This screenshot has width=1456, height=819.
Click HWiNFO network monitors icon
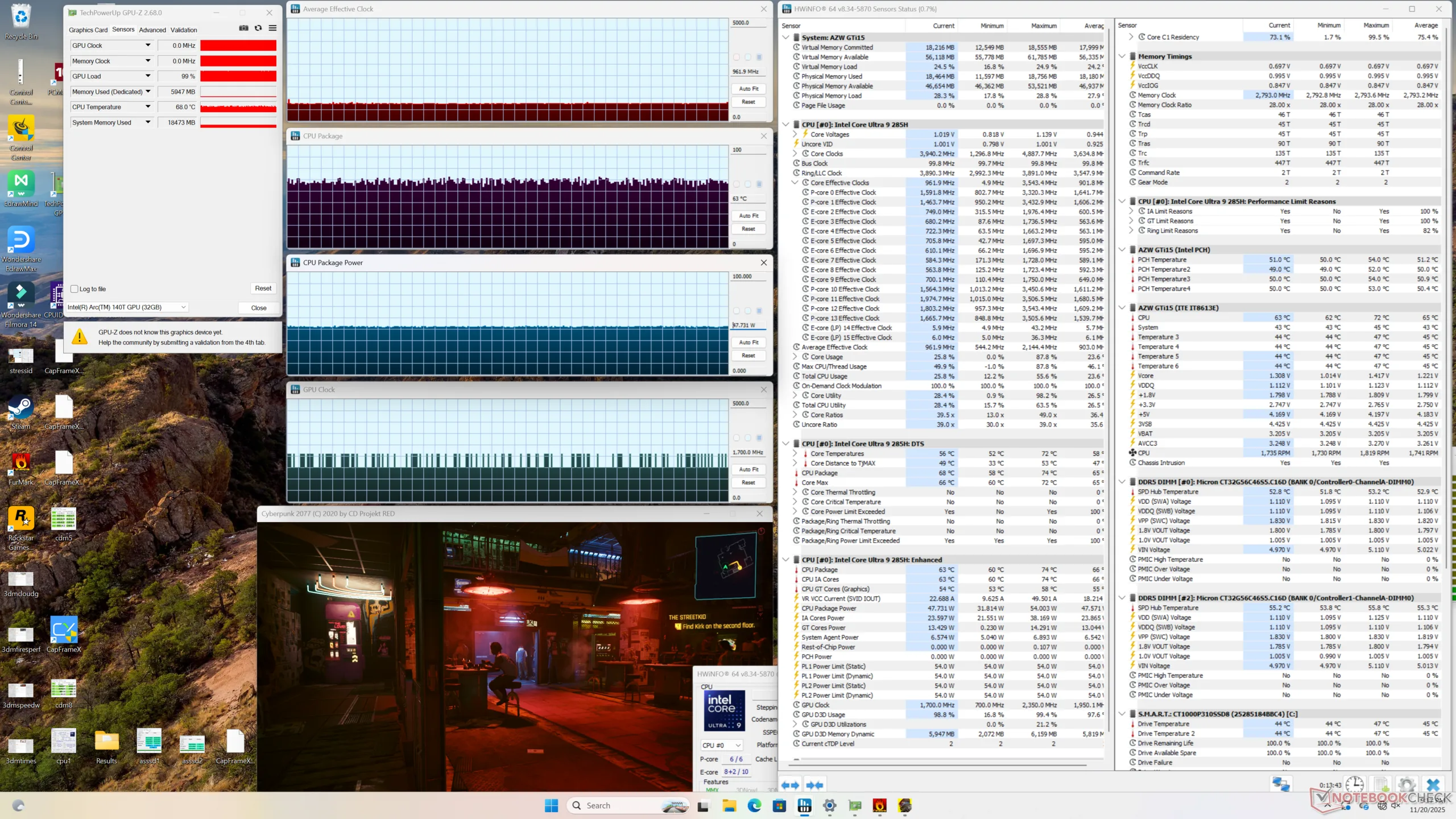coord(1281,785)
